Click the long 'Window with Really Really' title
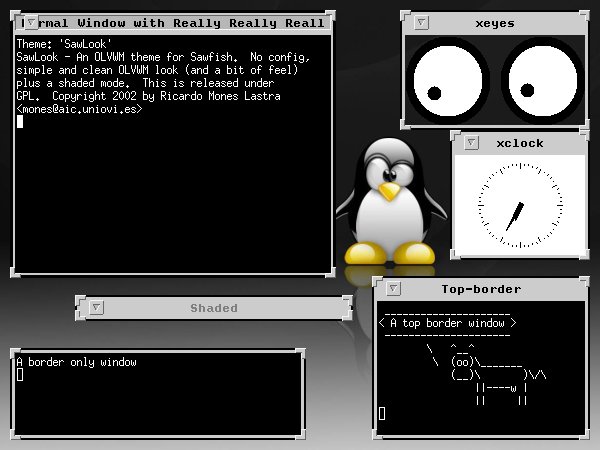The height and width of the screenshot is (450, 600). 173,23
